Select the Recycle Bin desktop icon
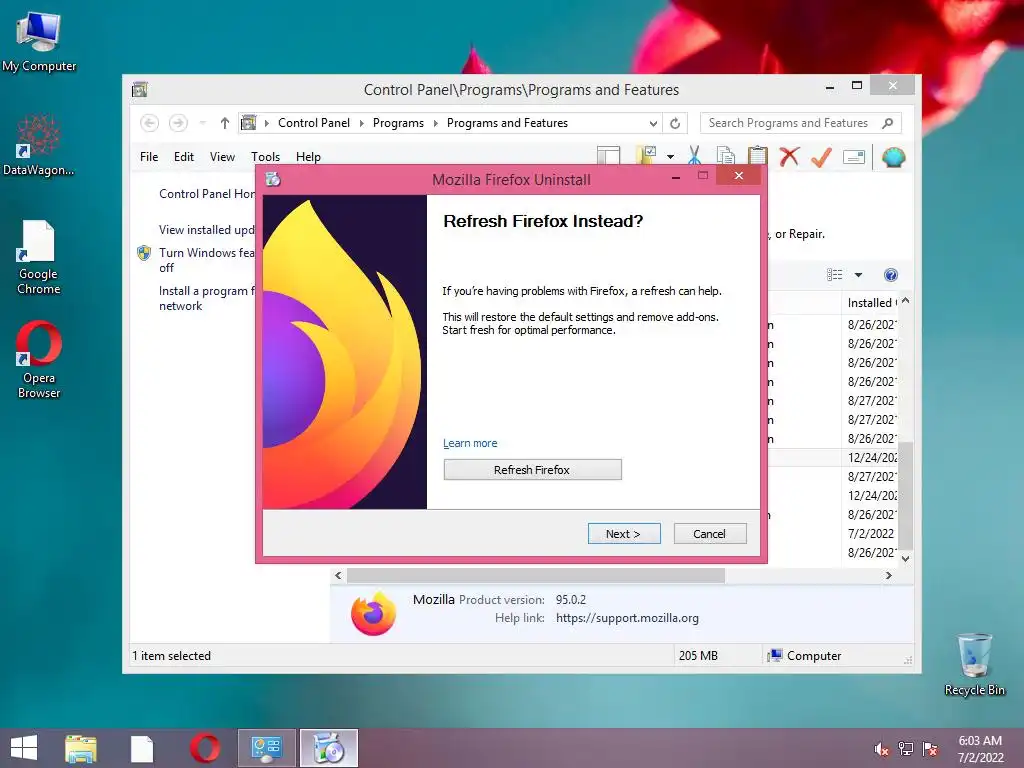Screen dimensions: 1024x768 975,664
